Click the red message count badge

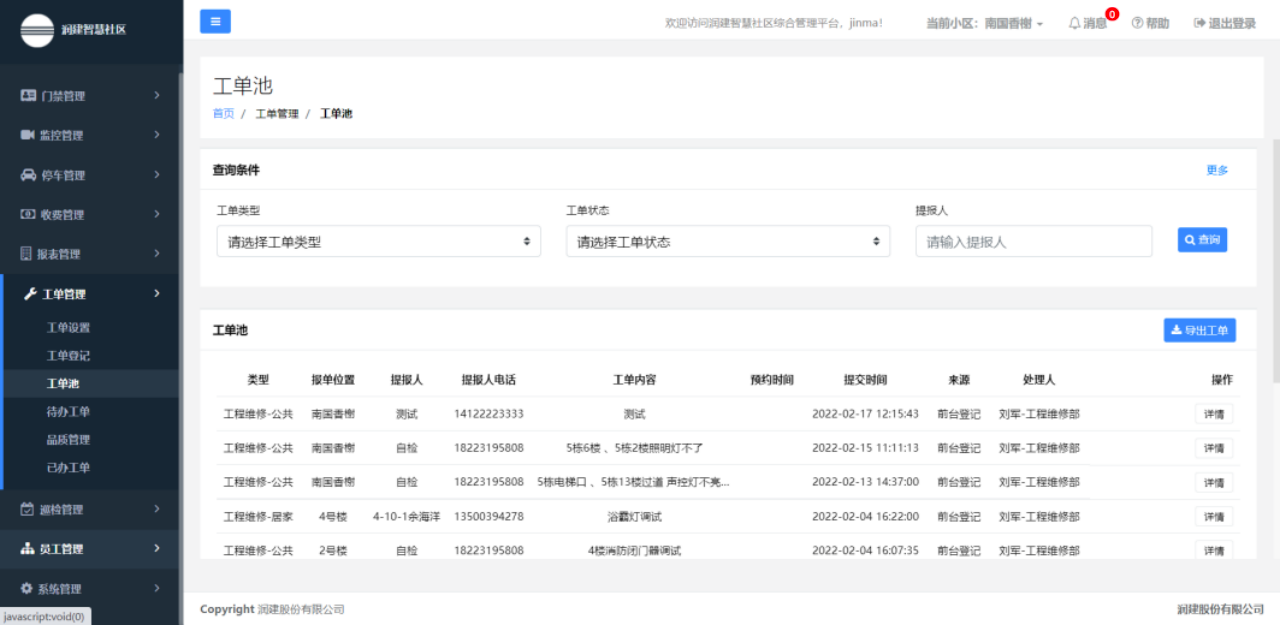pos(1112,14)
